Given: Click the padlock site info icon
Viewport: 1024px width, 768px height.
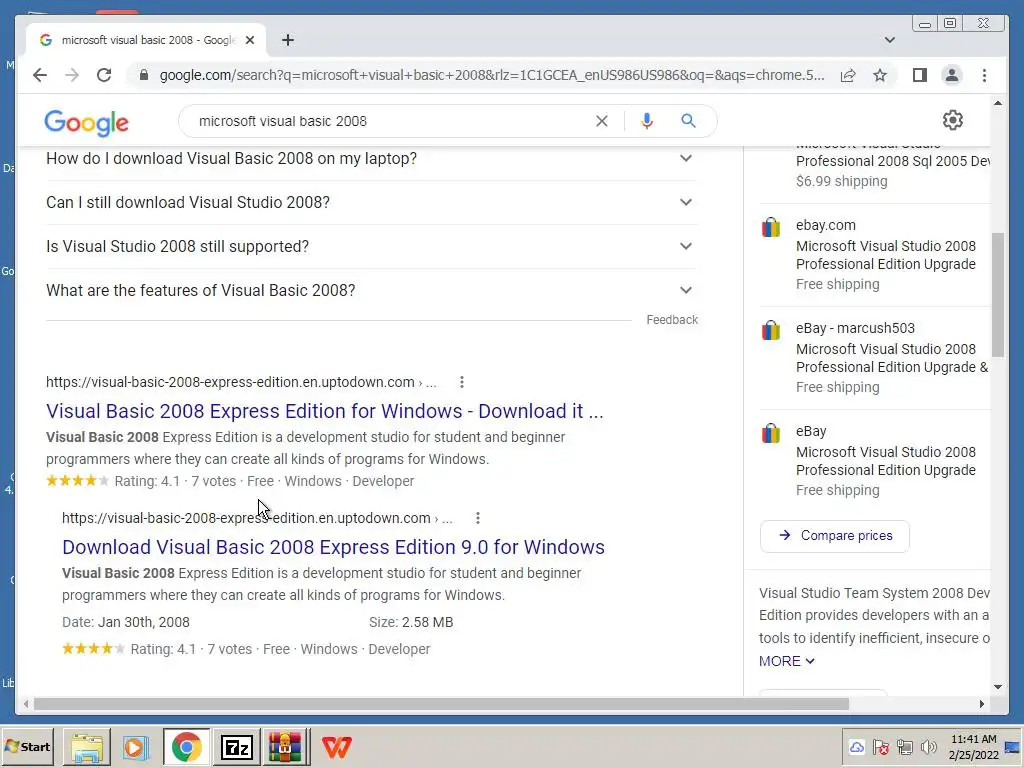Looking at the screenshot, I should [144, 75].
